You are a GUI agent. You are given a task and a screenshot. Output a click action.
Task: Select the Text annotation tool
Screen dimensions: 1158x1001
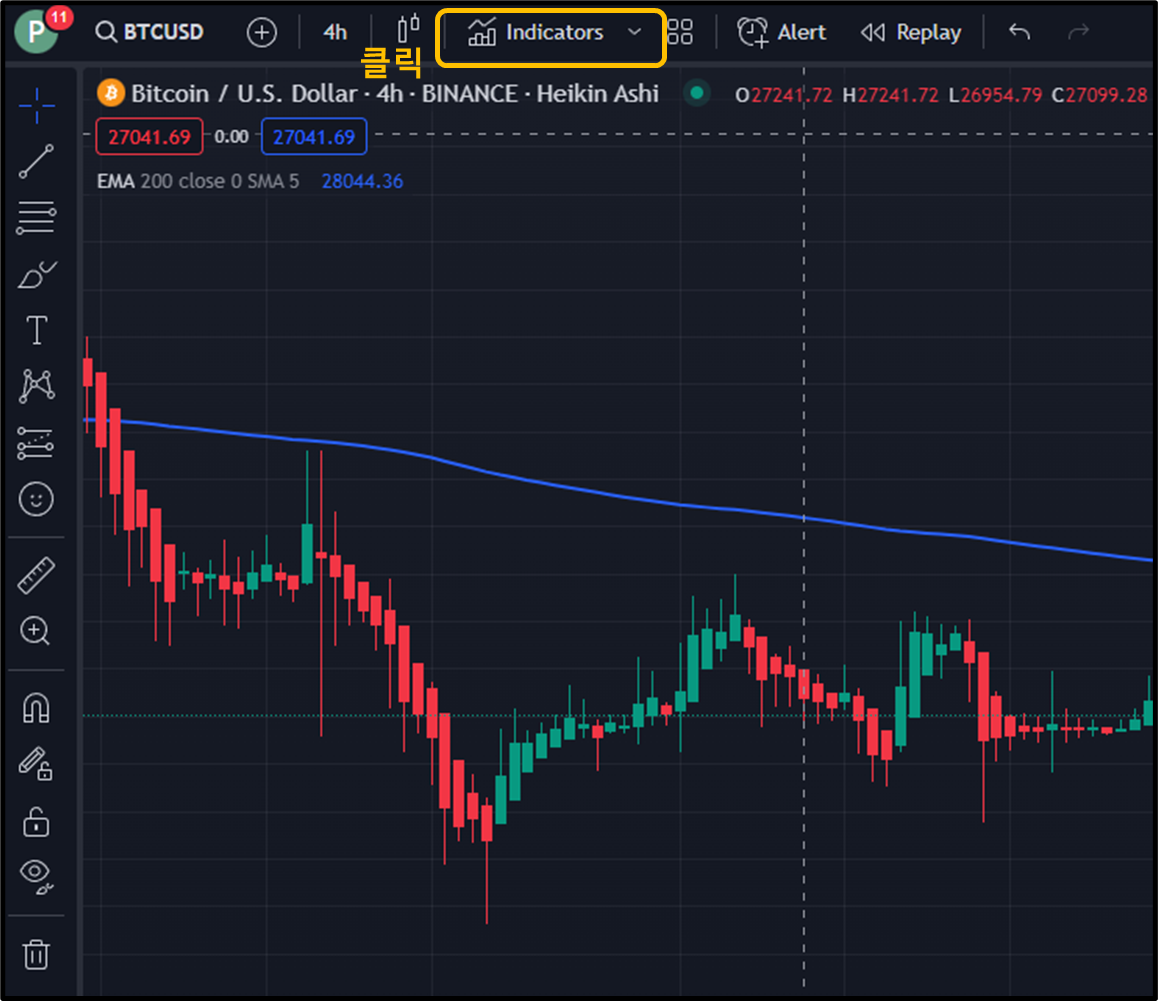tap(36, 330)
